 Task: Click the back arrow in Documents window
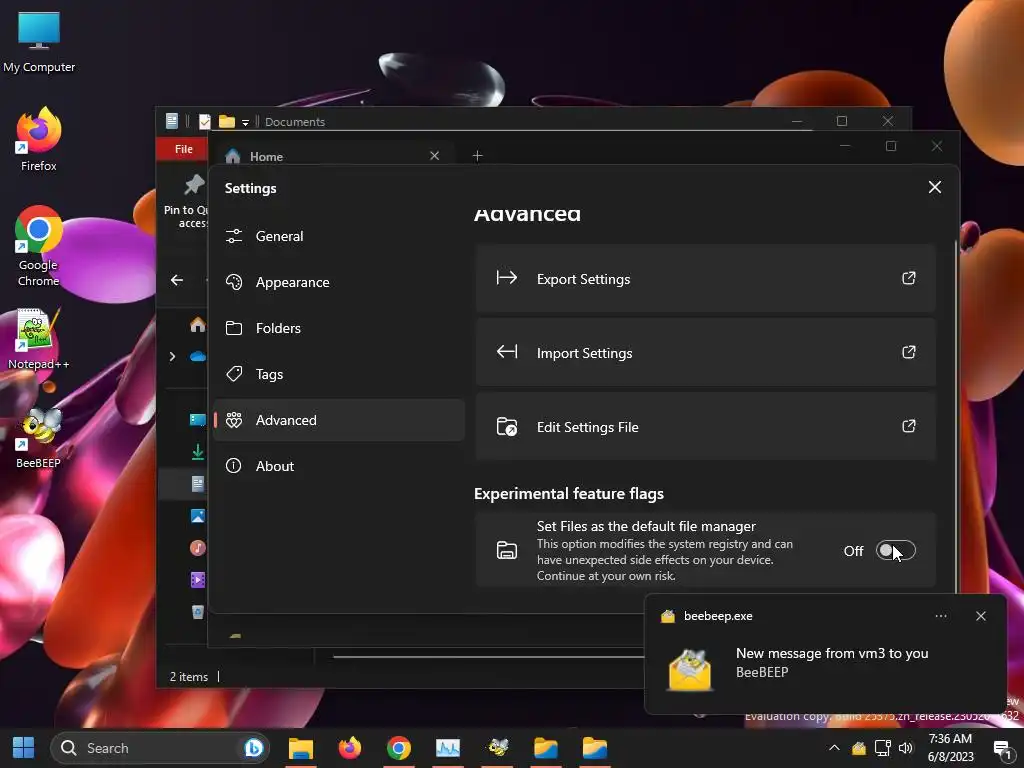point(177,280)
